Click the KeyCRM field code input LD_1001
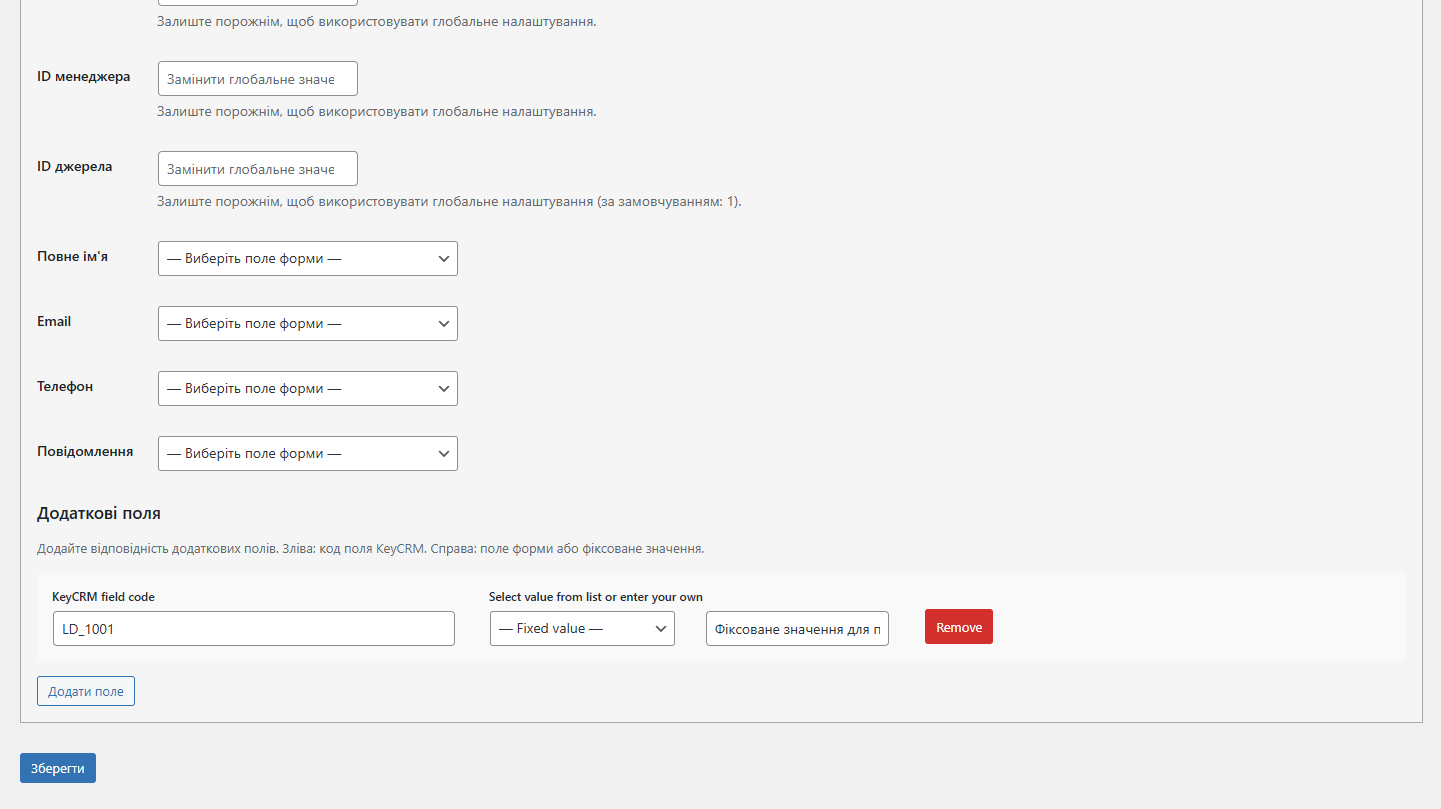This screenshot has width=1441, height=809. pyautogui.click(x=253, y=629)
